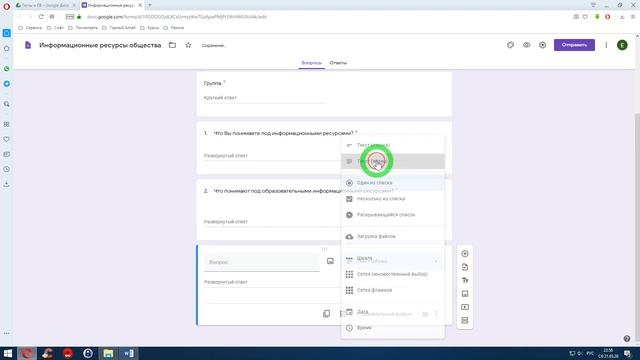
Task: Star the form with the star icon
Action: click(x=188, y=45)
